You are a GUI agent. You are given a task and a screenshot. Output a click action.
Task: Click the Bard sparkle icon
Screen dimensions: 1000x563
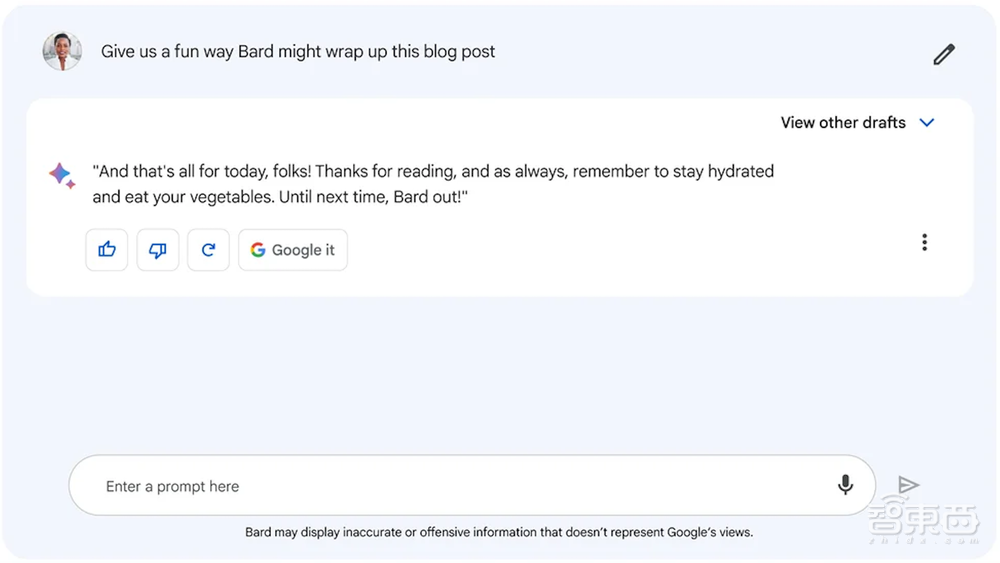(x=61, y=175)
